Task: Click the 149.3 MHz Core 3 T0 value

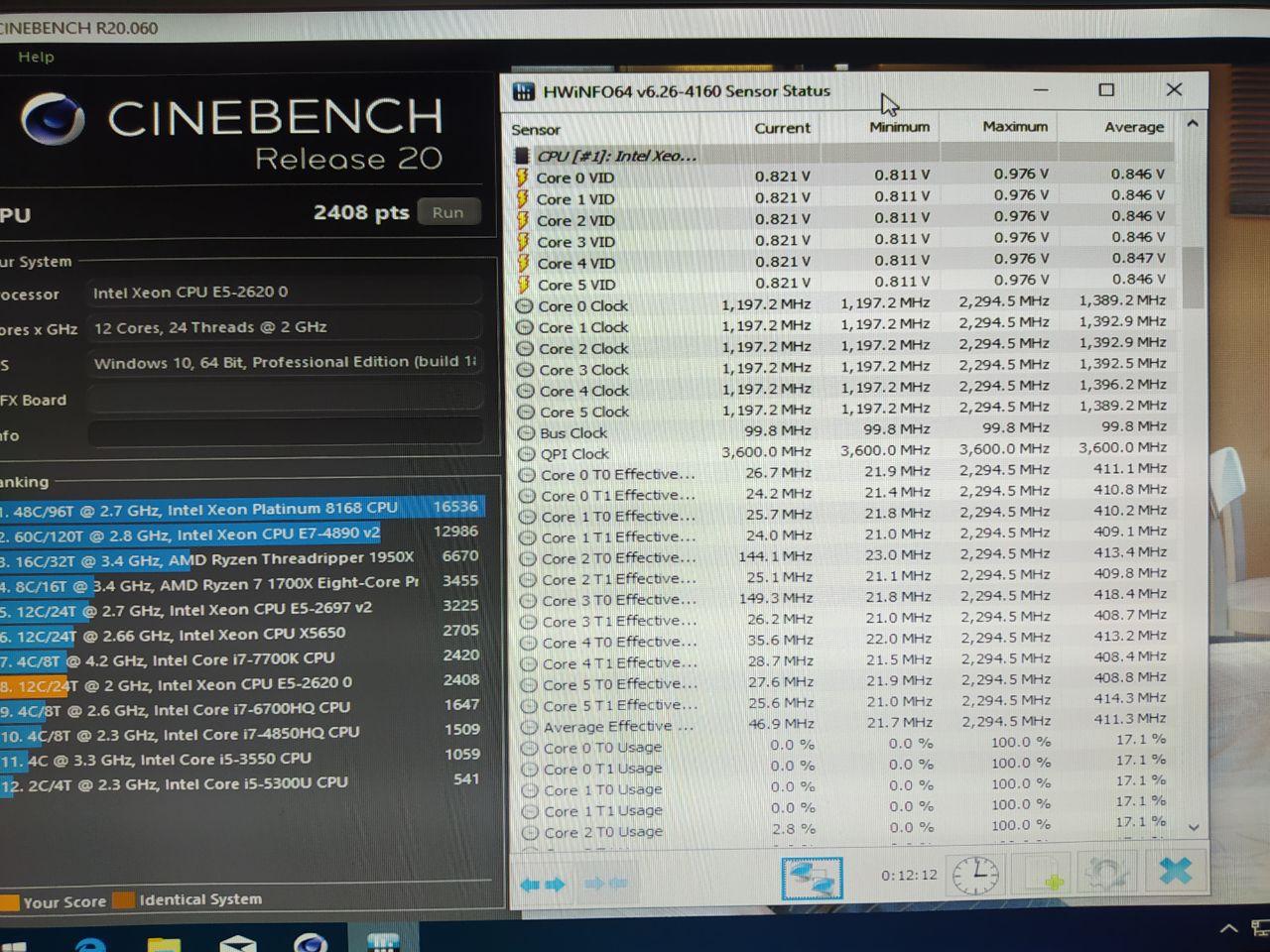Action: click(x=776, y=598)
